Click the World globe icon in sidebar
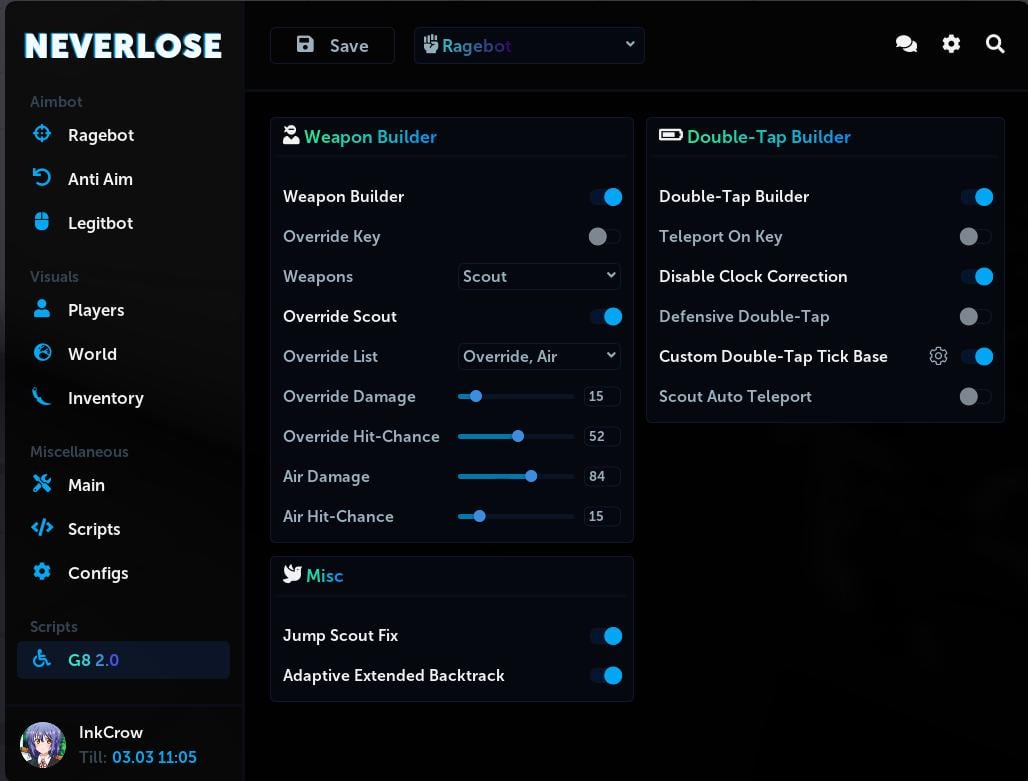This screenshot has height=781, width=1028. [42, 353]
